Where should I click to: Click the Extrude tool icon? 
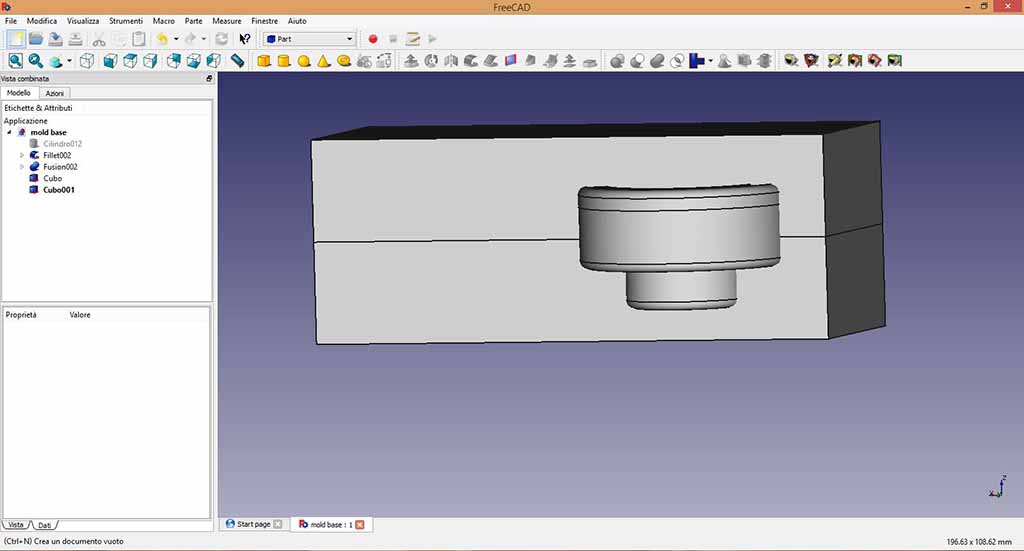(x=411, y=61)
